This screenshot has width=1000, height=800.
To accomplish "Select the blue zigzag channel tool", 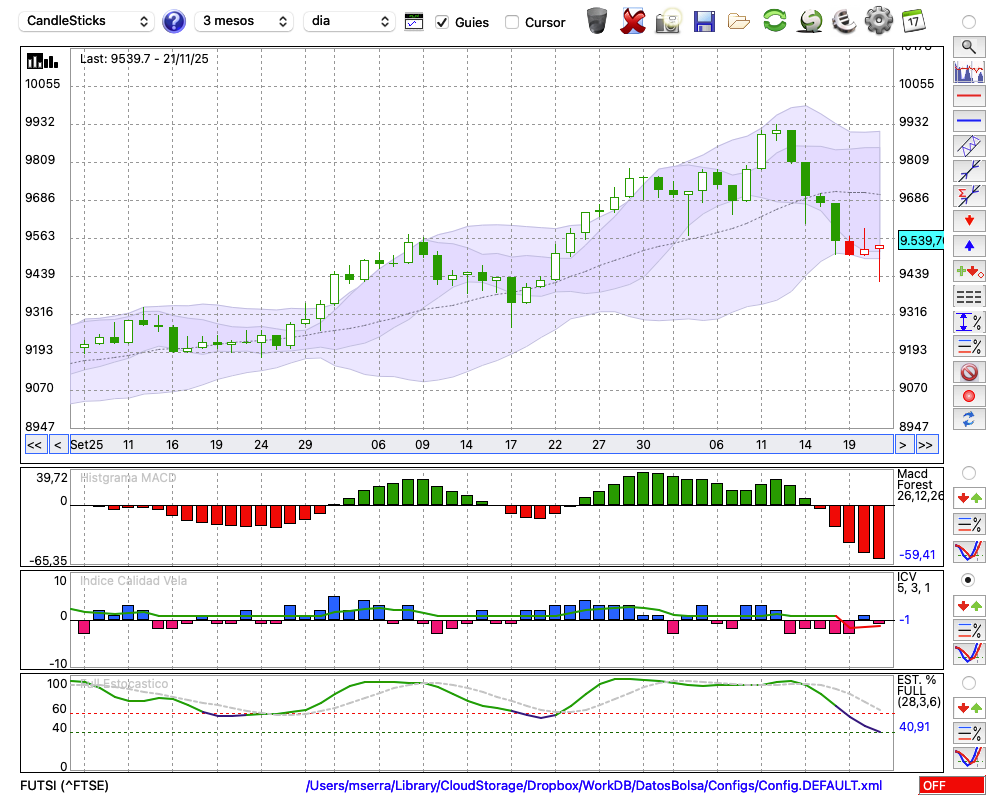I will [969, 145].
